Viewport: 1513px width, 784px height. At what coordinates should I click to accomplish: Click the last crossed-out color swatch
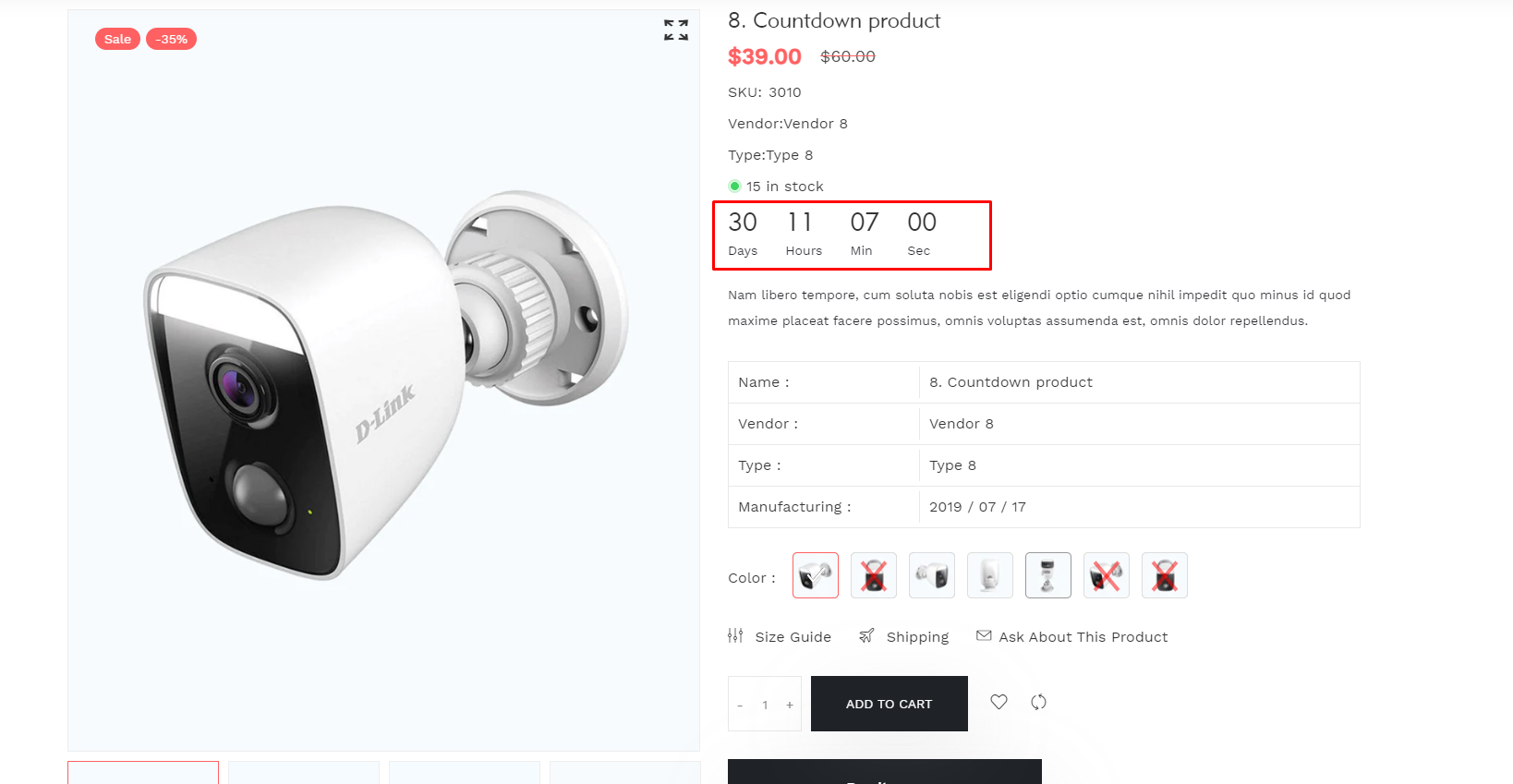(x=1165, y=575)
